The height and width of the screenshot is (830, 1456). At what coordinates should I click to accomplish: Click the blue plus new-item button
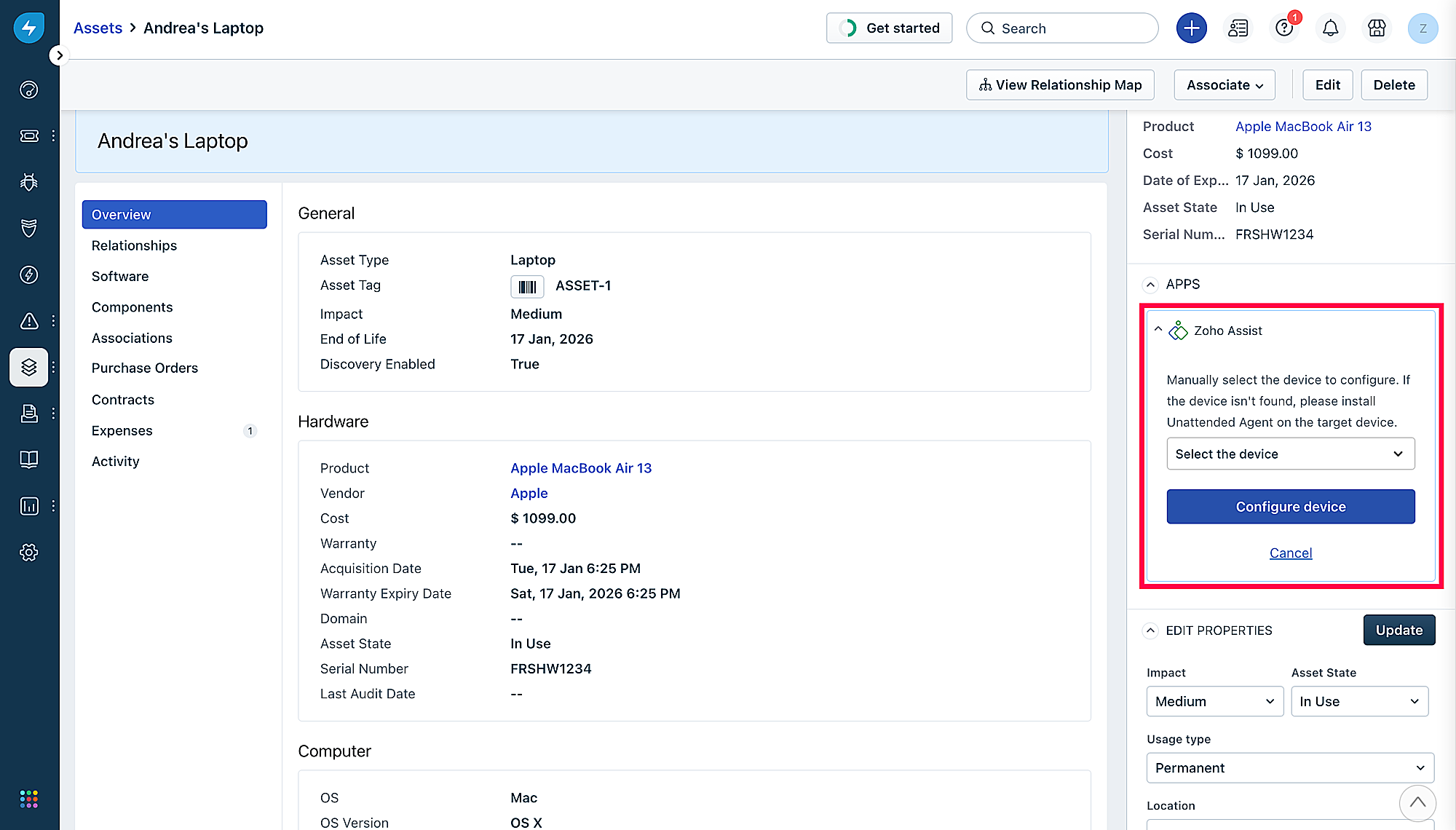click(x=1191, y=28)
